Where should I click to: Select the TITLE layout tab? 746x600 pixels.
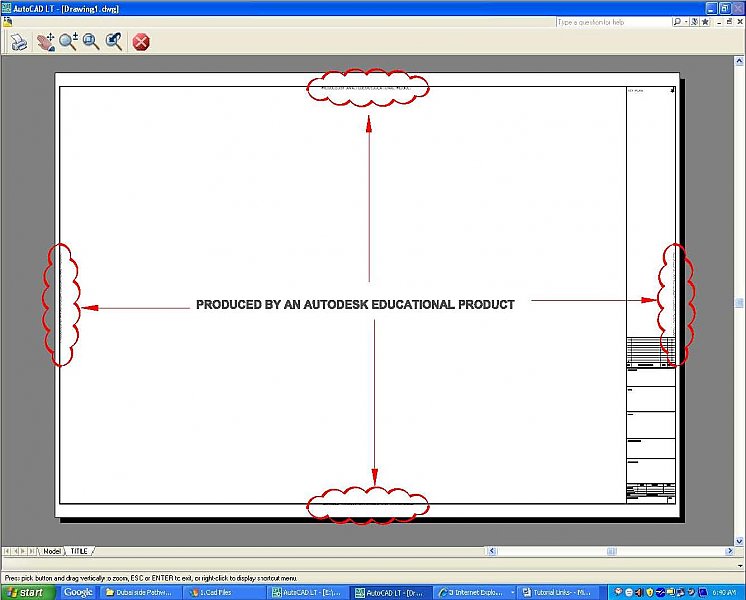click(x=77, y=551)
